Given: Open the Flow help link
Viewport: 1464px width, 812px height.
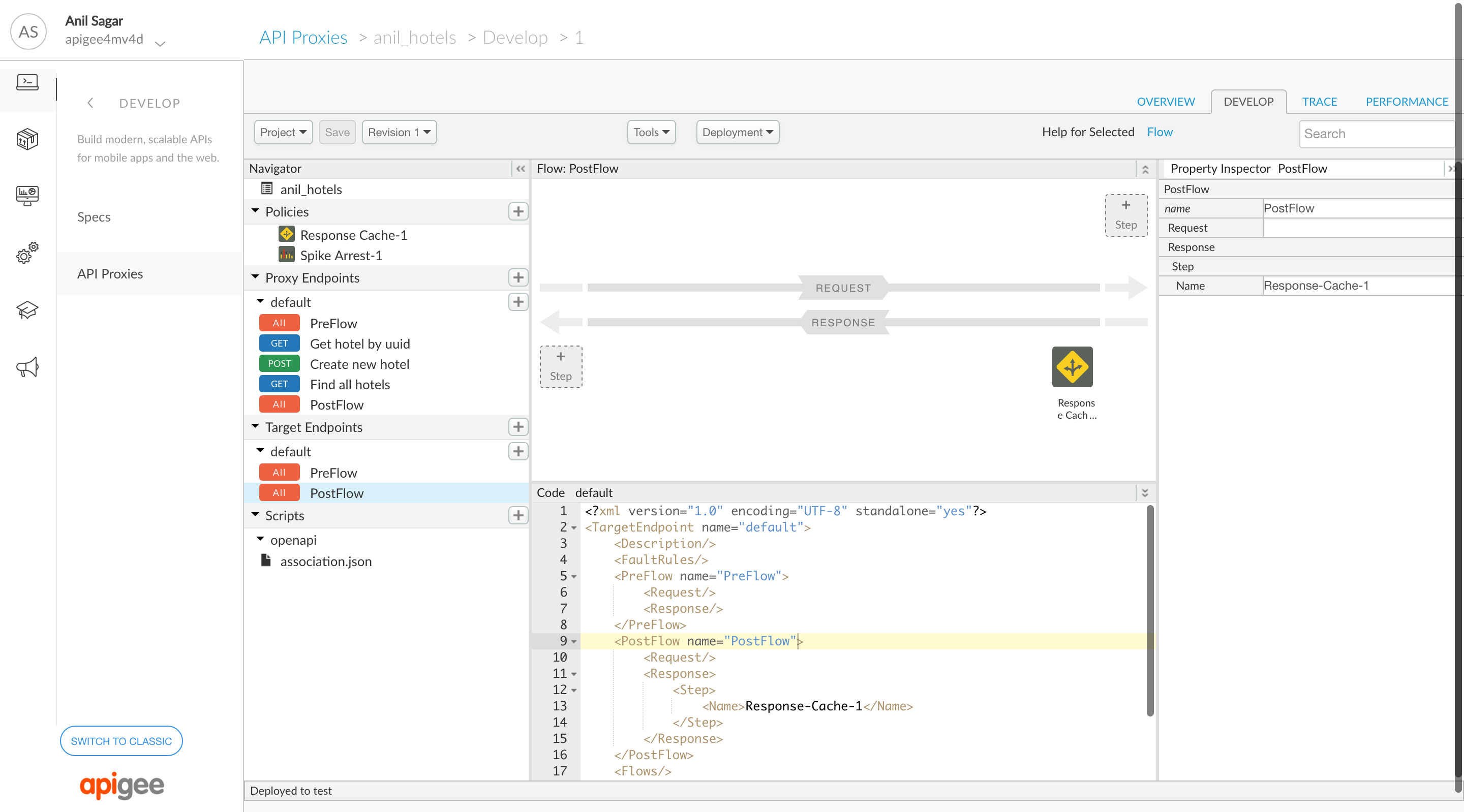Looking at the screenshot, I should 1160,132.
